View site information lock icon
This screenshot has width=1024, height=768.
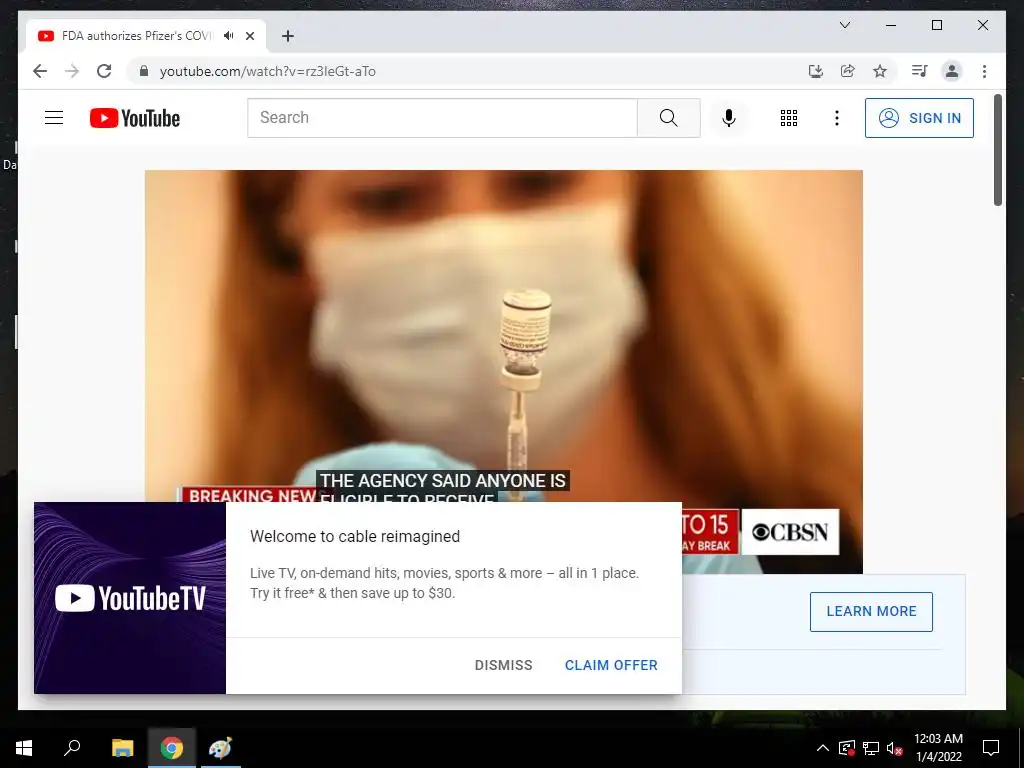pyautogui.click(x=144, y=71)
